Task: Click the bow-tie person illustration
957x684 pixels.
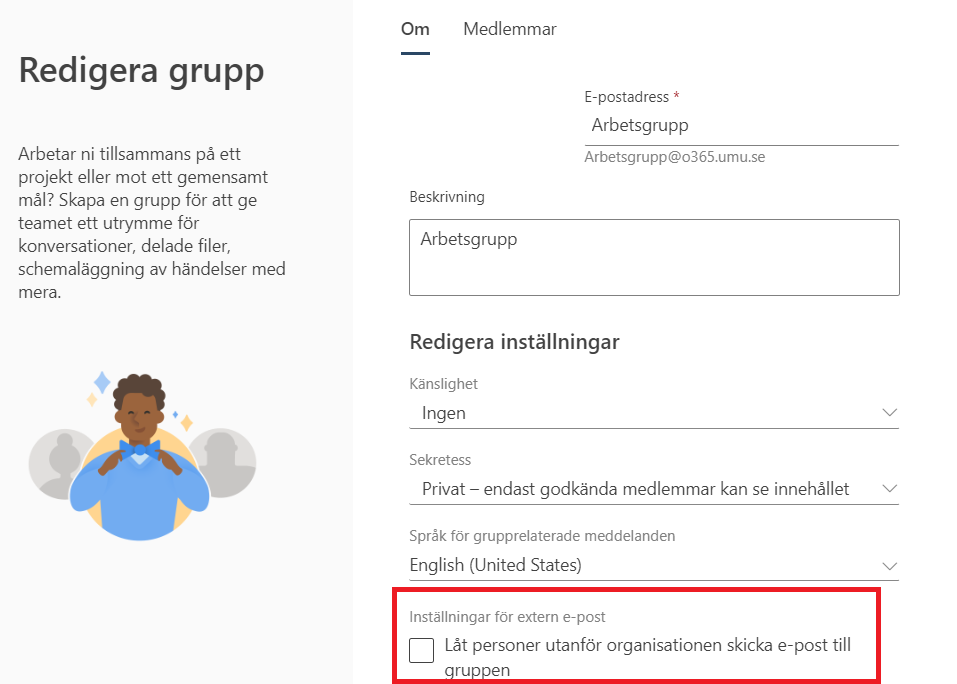Action: (x=140, y=458)
